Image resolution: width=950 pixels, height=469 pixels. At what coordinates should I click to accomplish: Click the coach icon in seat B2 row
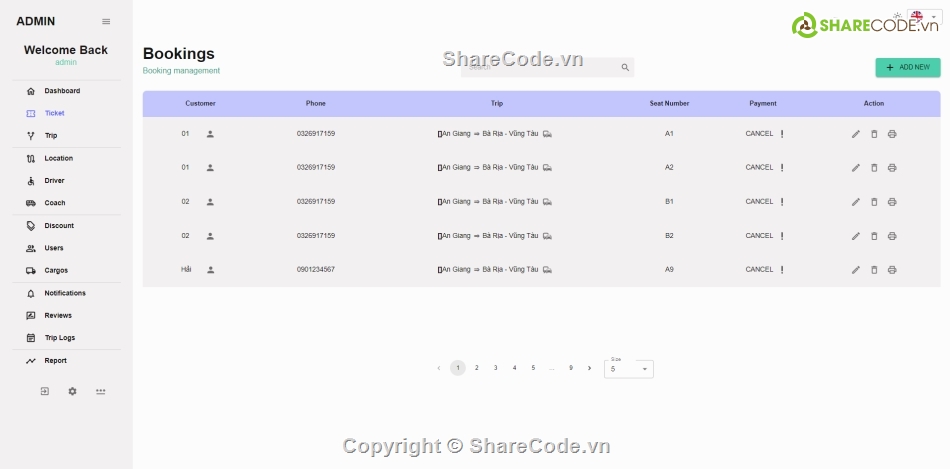coord(547,236)
